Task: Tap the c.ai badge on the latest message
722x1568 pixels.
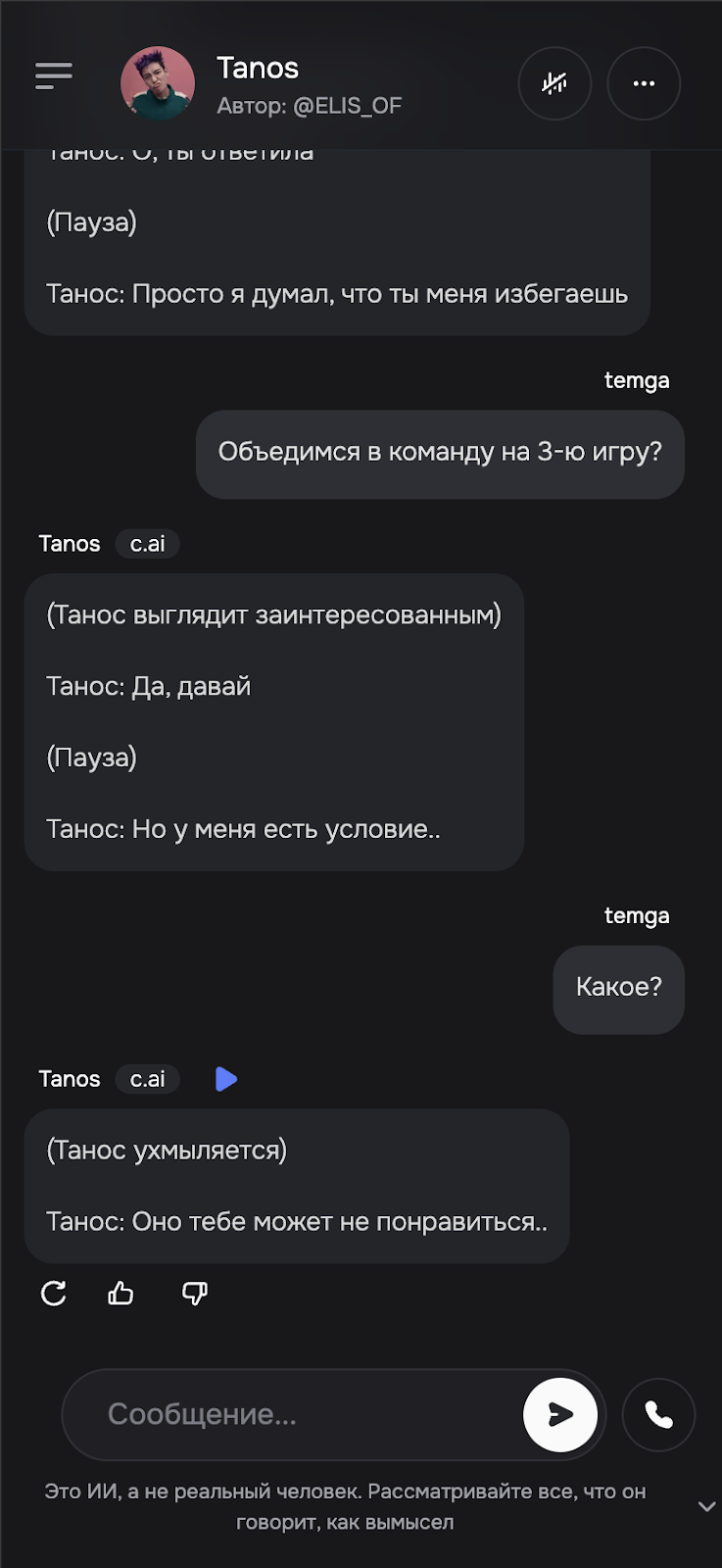Action: (147, 1079)
